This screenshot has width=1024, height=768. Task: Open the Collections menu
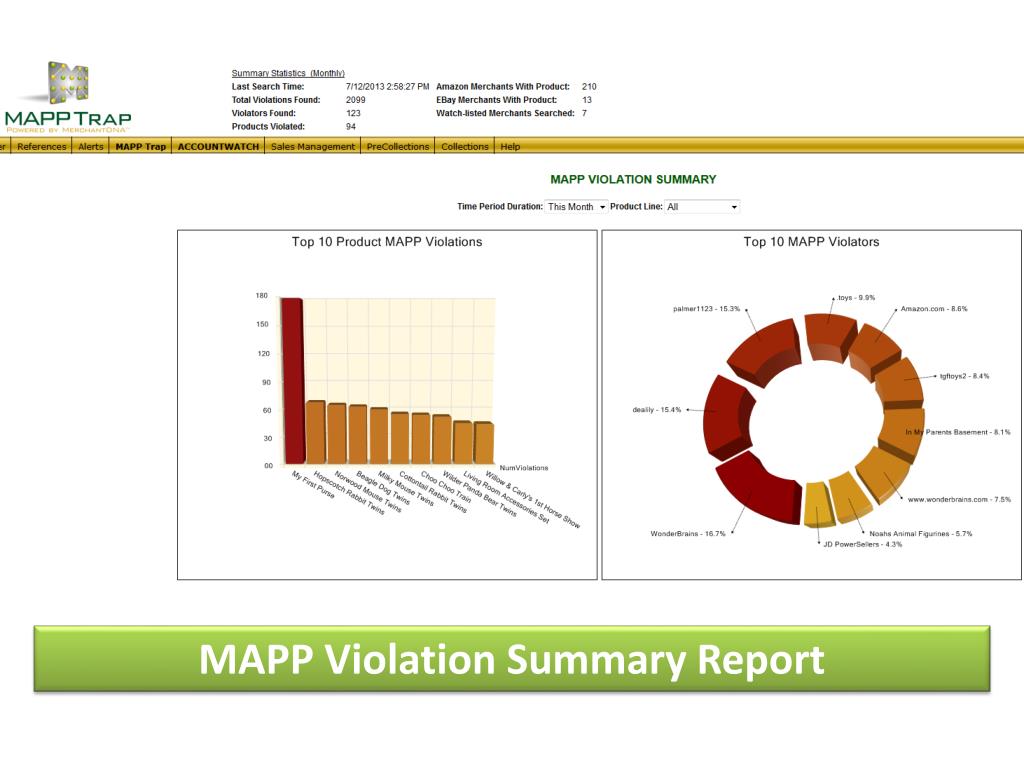click(464, 146)
